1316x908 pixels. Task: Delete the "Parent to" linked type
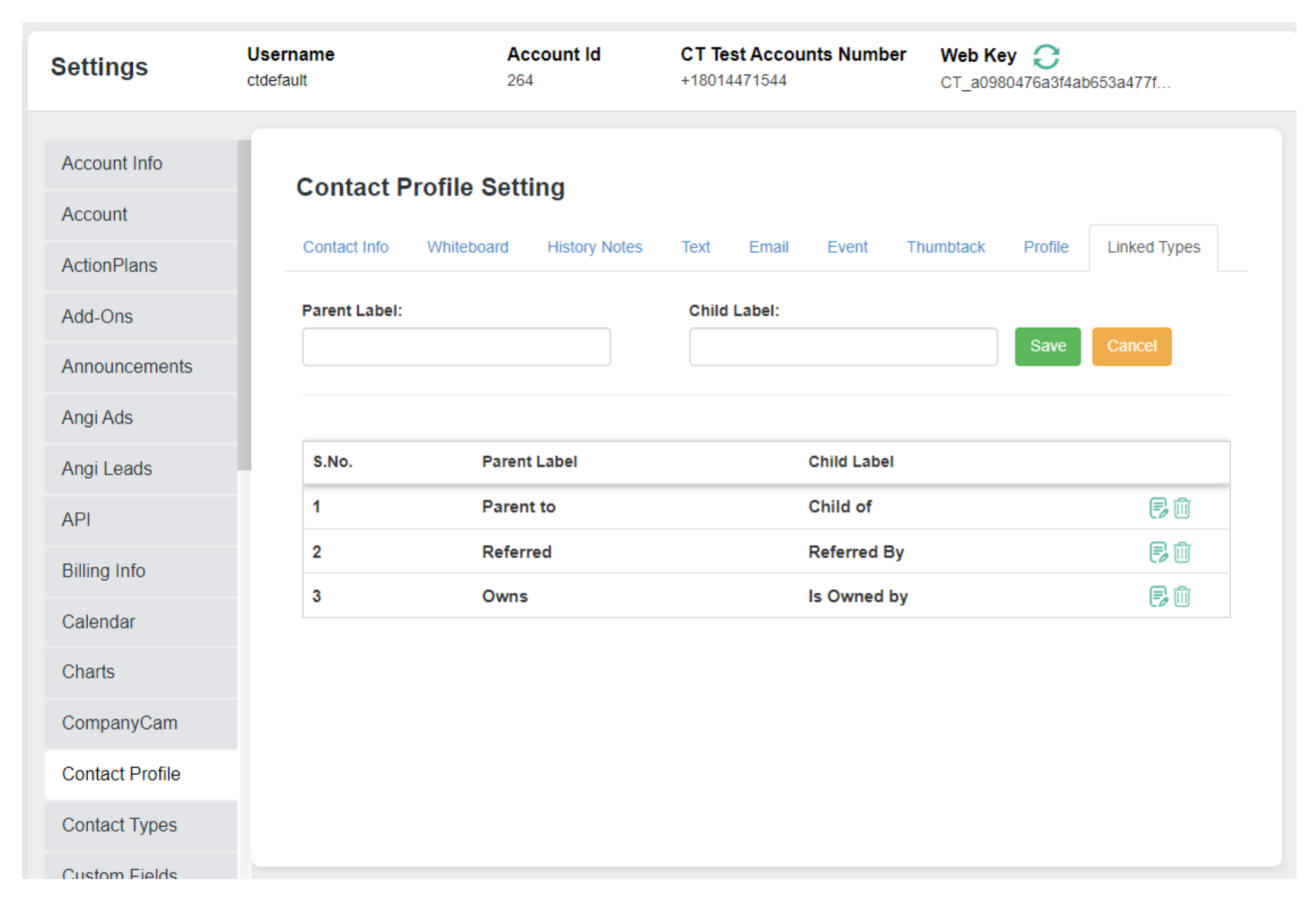(x=1182, y=508)
